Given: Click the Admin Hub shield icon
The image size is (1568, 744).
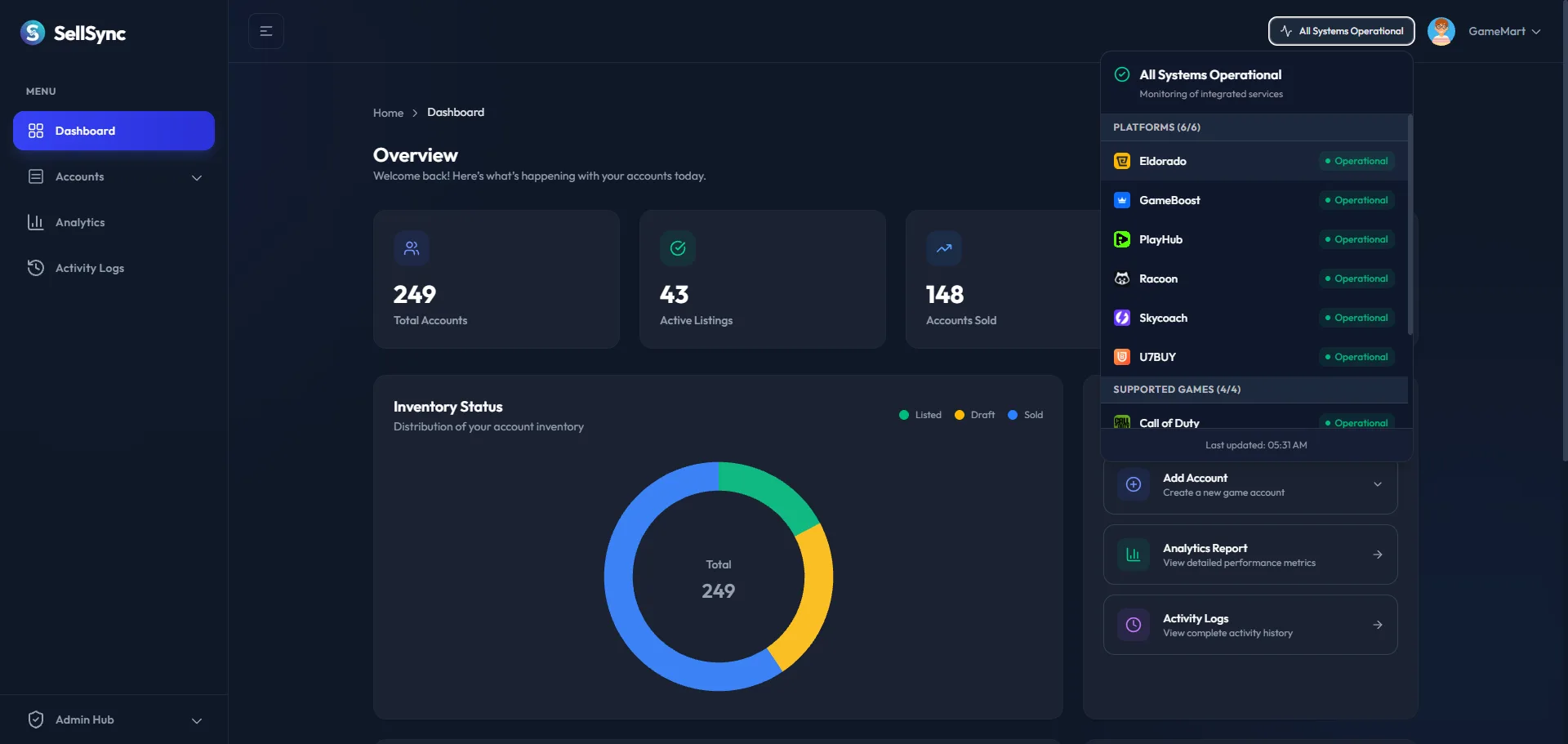Looking at the screenshot, I should pyautogui.click(x=36, y=719).
